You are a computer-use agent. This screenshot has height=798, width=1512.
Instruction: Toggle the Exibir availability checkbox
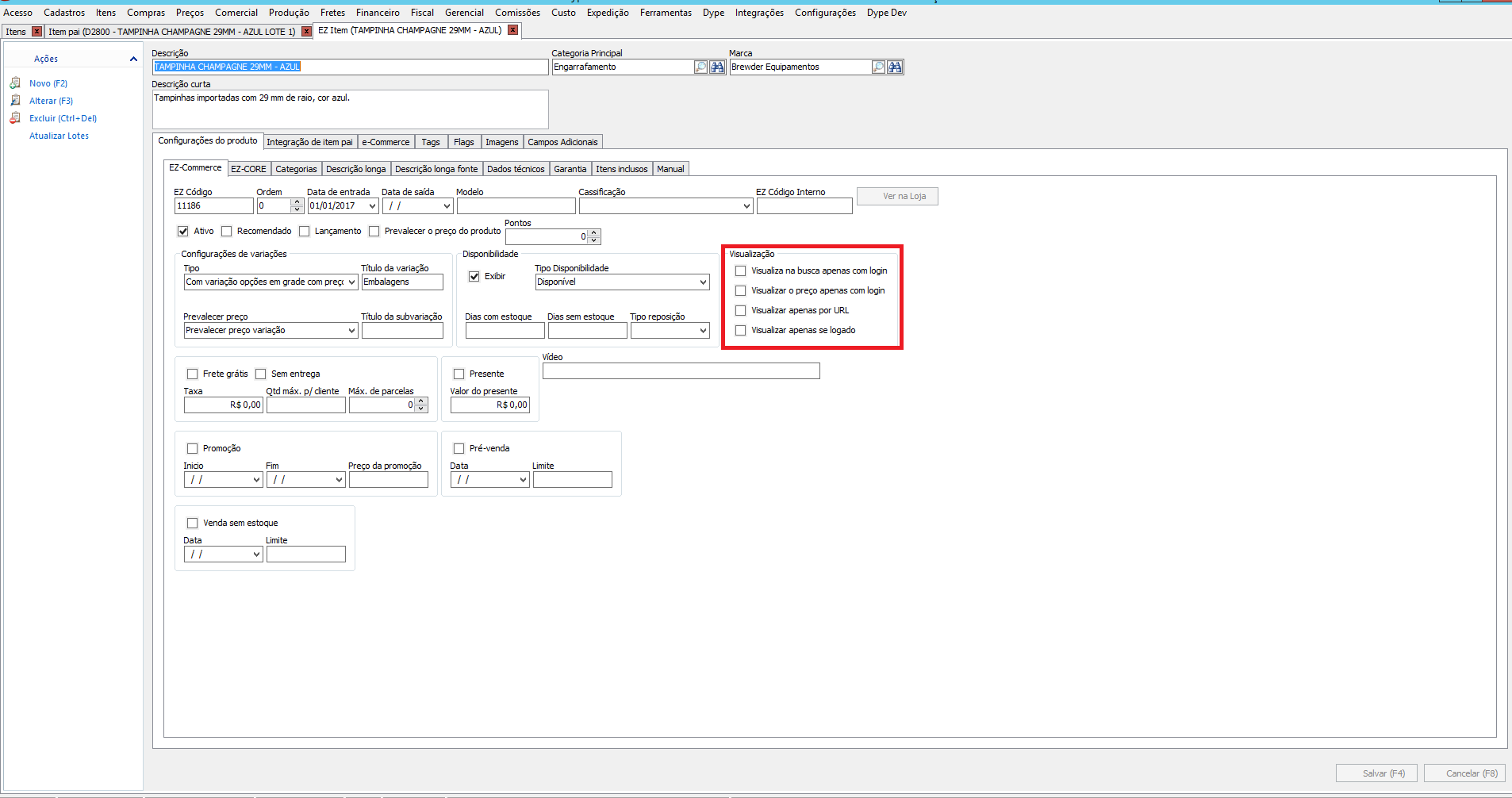[x=474, y=276]
